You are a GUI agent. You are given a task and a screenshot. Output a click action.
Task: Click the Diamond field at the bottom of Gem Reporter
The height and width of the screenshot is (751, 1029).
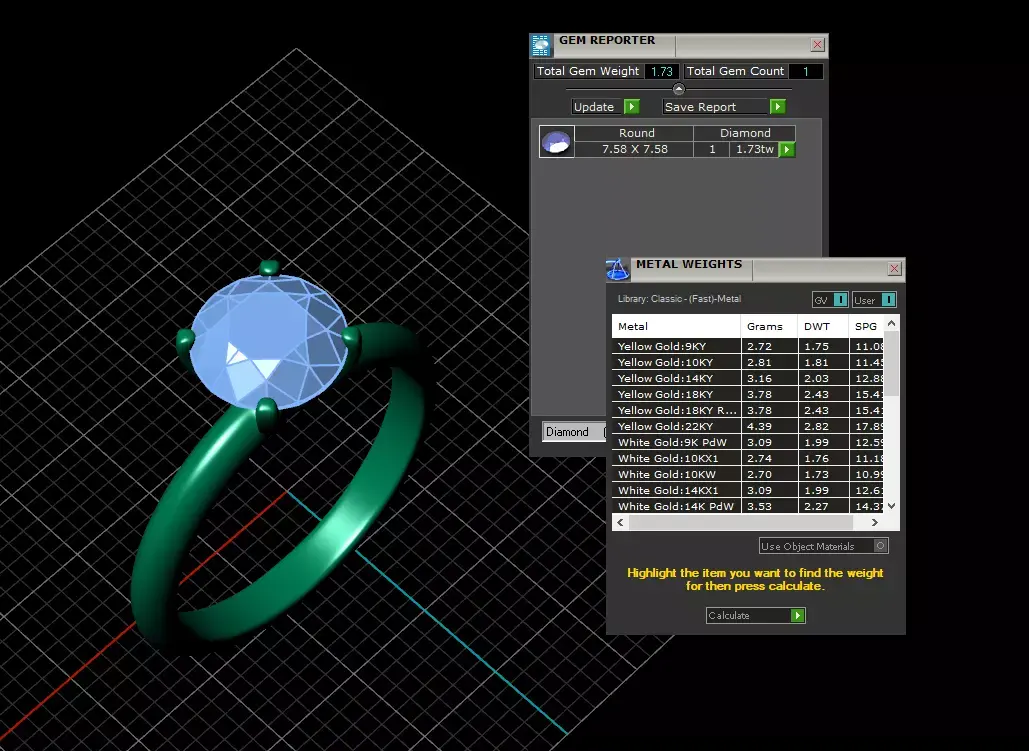coord(574,432)
